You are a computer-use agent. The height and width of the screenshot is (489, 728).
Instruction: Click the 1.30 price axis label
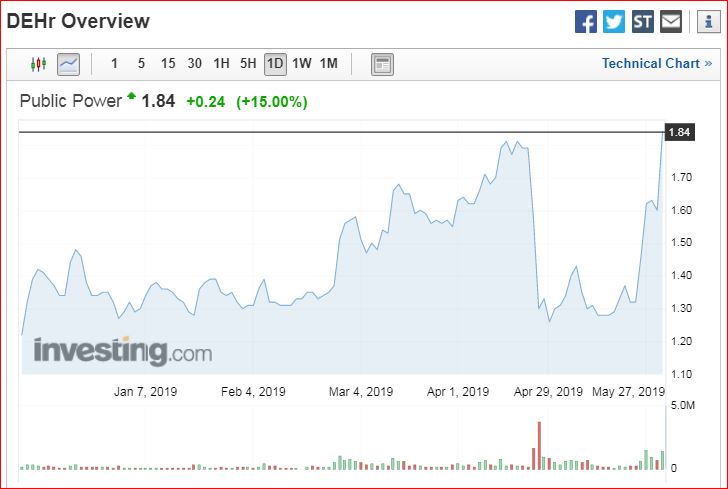click(682, 308)
